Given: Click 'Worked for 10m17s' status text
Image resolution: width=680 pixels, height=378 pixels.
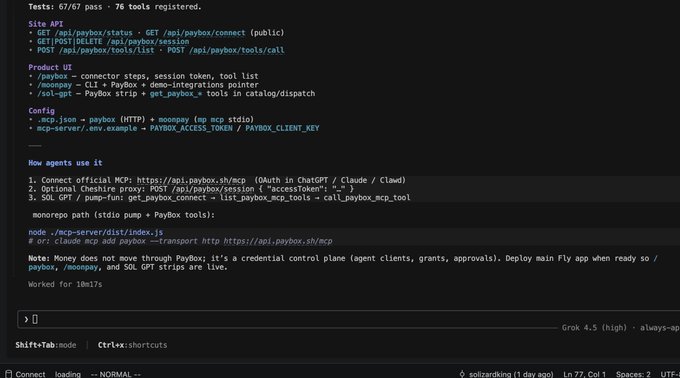Looking at the screenshot, I should click(x=65, y=284).
